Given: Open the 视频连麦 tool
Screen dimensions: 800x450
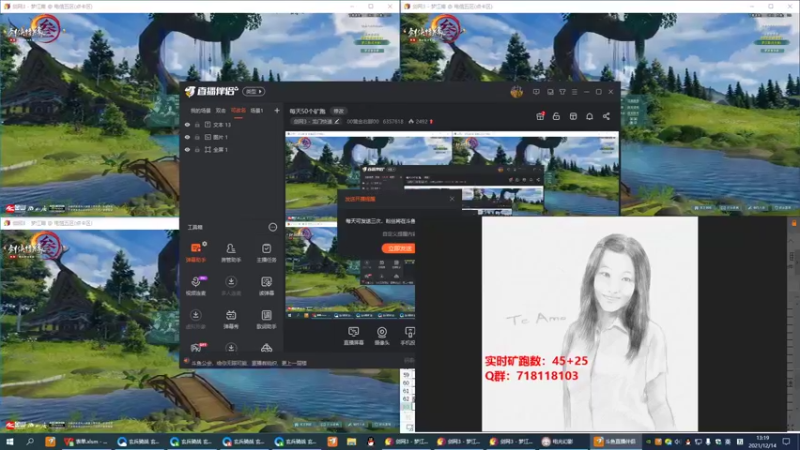Looking at the screenshot, I should pos(196,286).
